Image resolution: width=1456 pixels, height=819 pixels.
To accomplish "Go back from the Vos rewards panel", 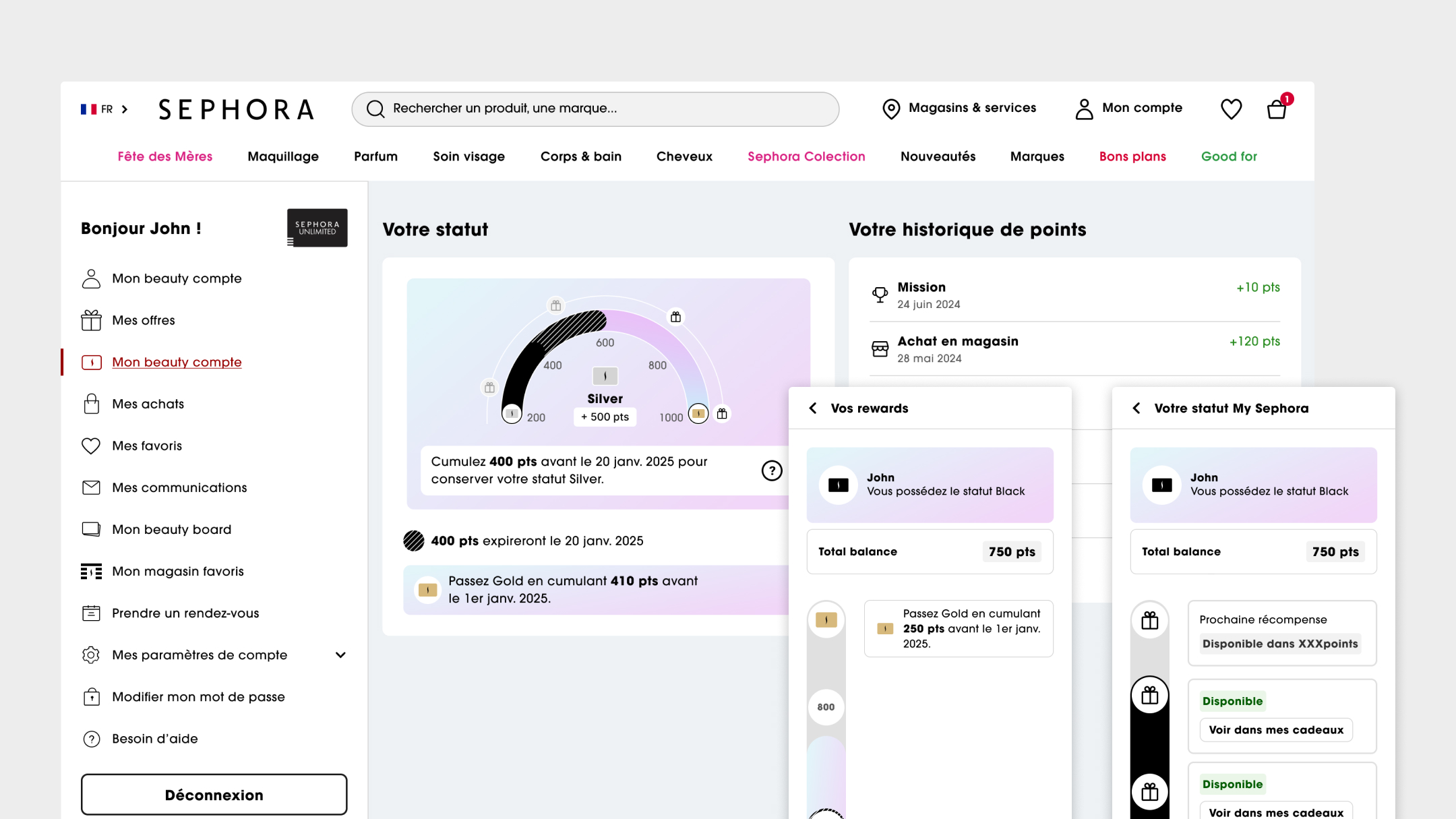I will point(813,408).
